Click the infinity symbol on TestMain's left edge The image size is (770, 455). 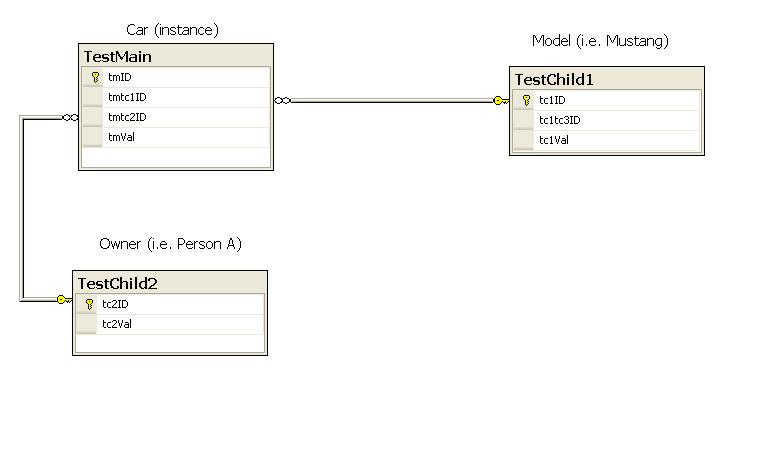pyautogui.click(x=70, y=117)
